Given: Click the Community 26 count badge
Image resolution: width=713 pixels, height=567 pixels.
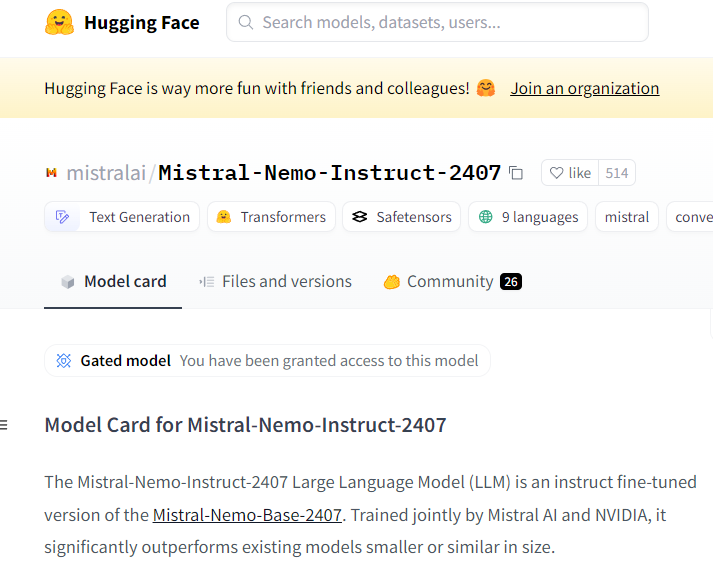Looking at the screenshot, I should (511, 281).
